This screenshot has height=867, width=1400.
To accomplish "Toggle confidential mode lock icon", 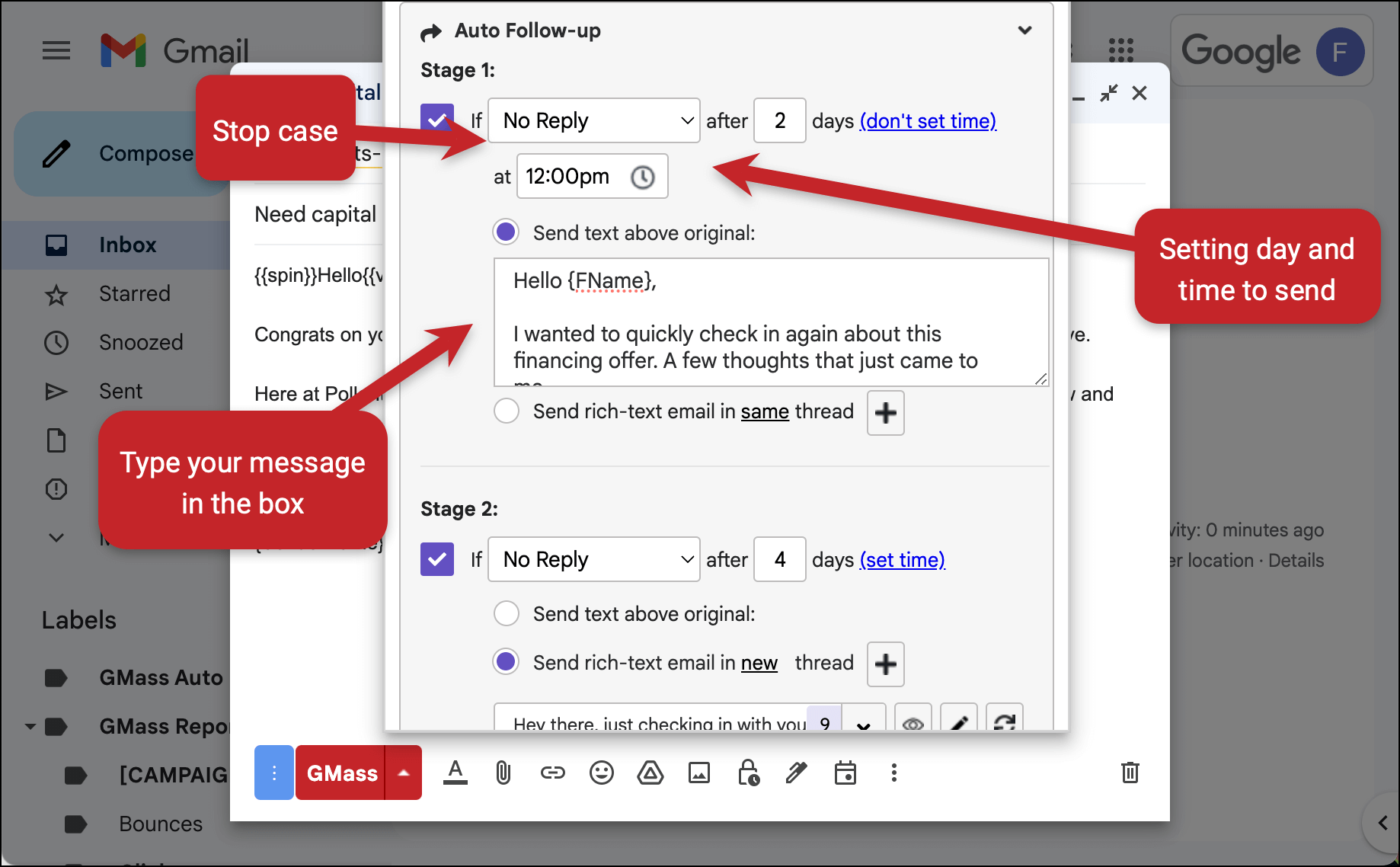I will tap(748, 773).
